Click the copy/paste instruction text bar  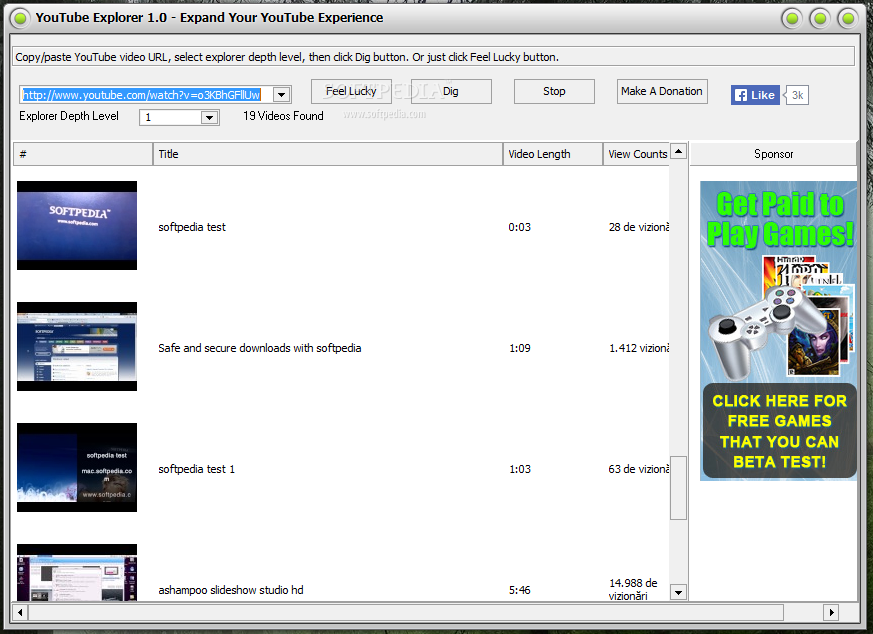click(433, 57)
